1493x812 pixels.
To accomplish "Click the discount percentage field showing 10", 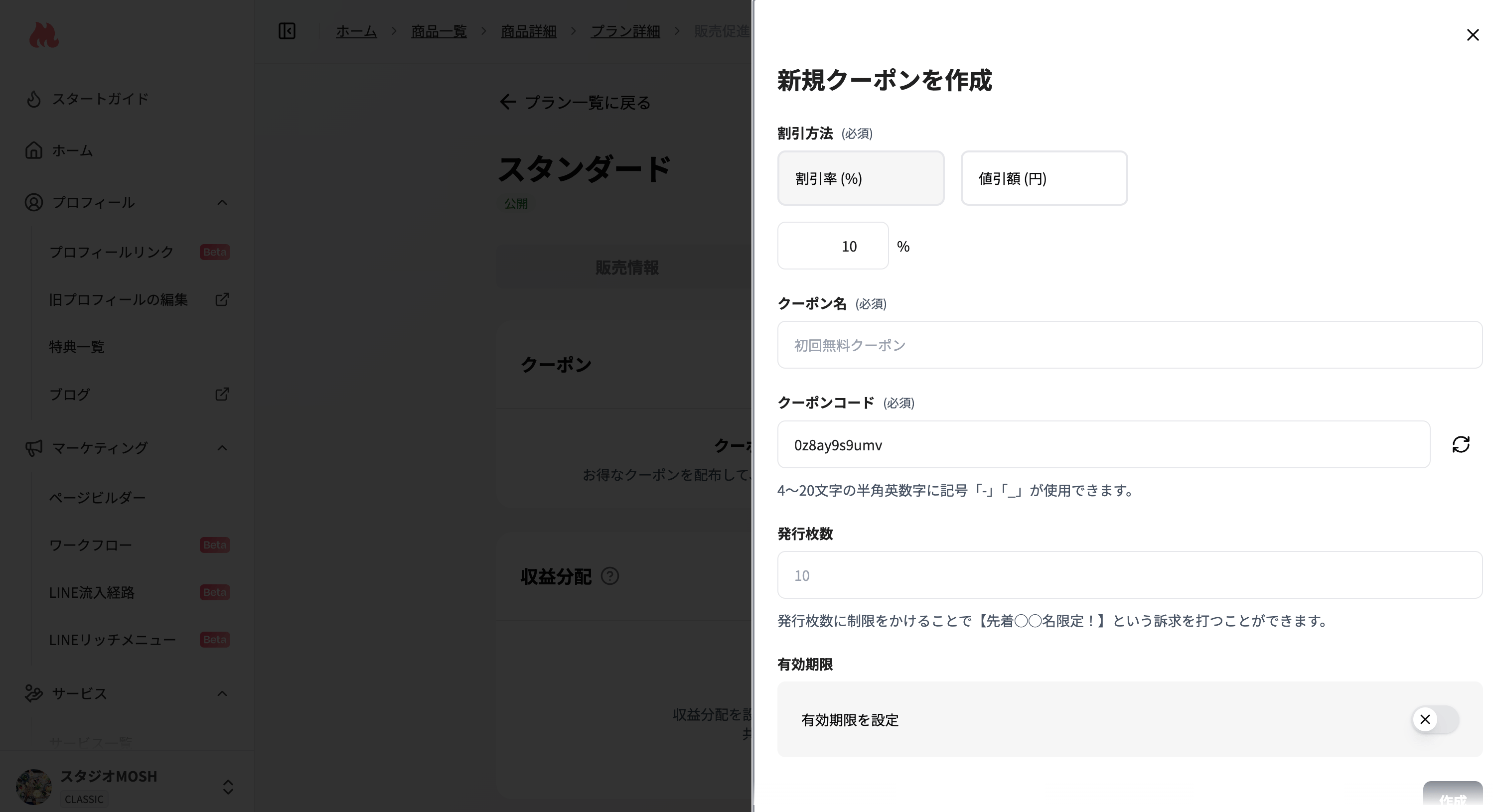I will pos(833,246).
